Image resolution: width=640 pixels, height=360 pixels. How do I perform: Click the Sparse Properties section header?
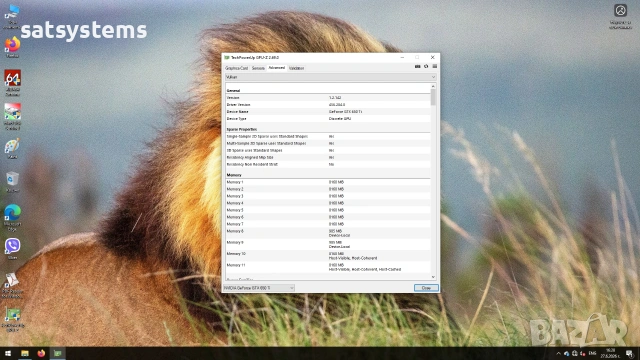coord(242,129)
